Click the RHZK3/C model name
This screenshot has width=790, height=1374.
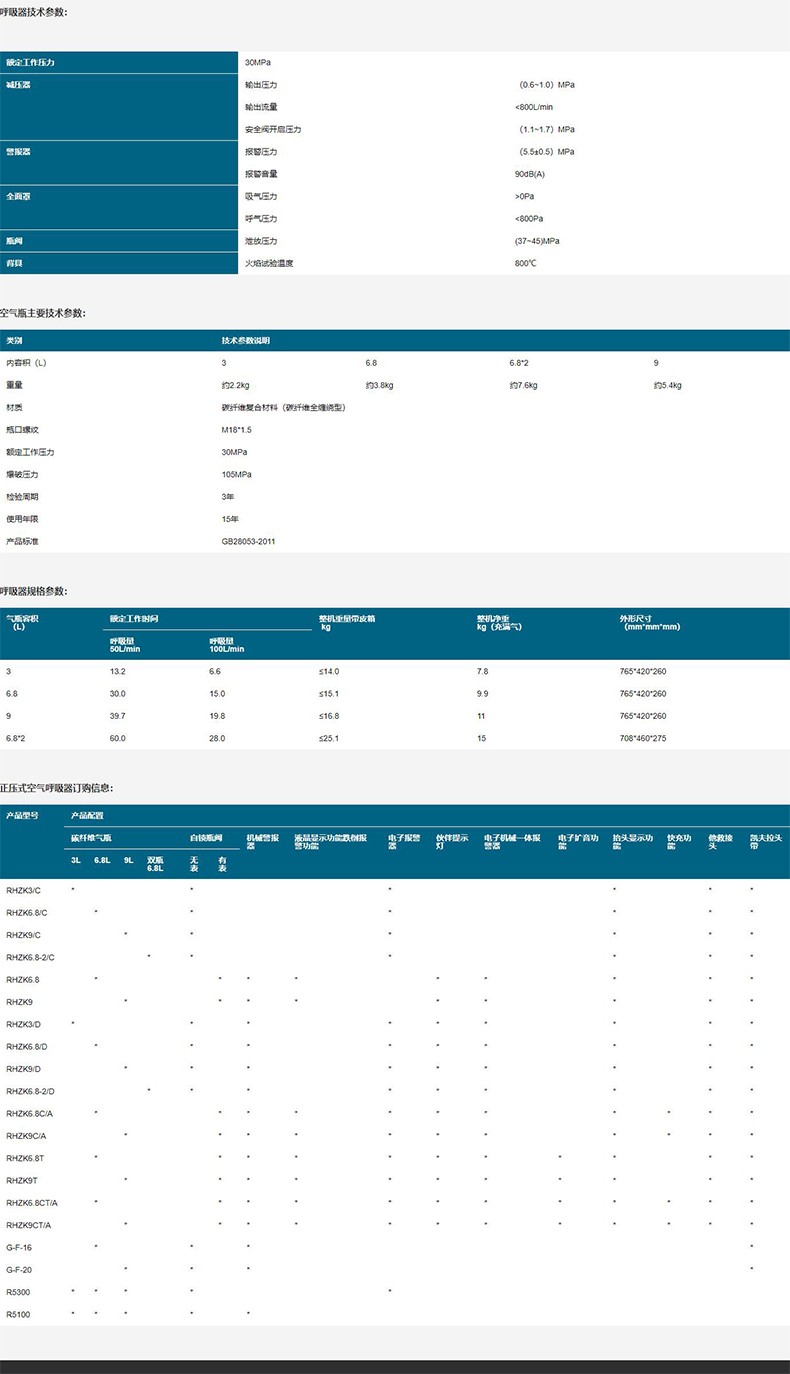[x=24, y=890]
